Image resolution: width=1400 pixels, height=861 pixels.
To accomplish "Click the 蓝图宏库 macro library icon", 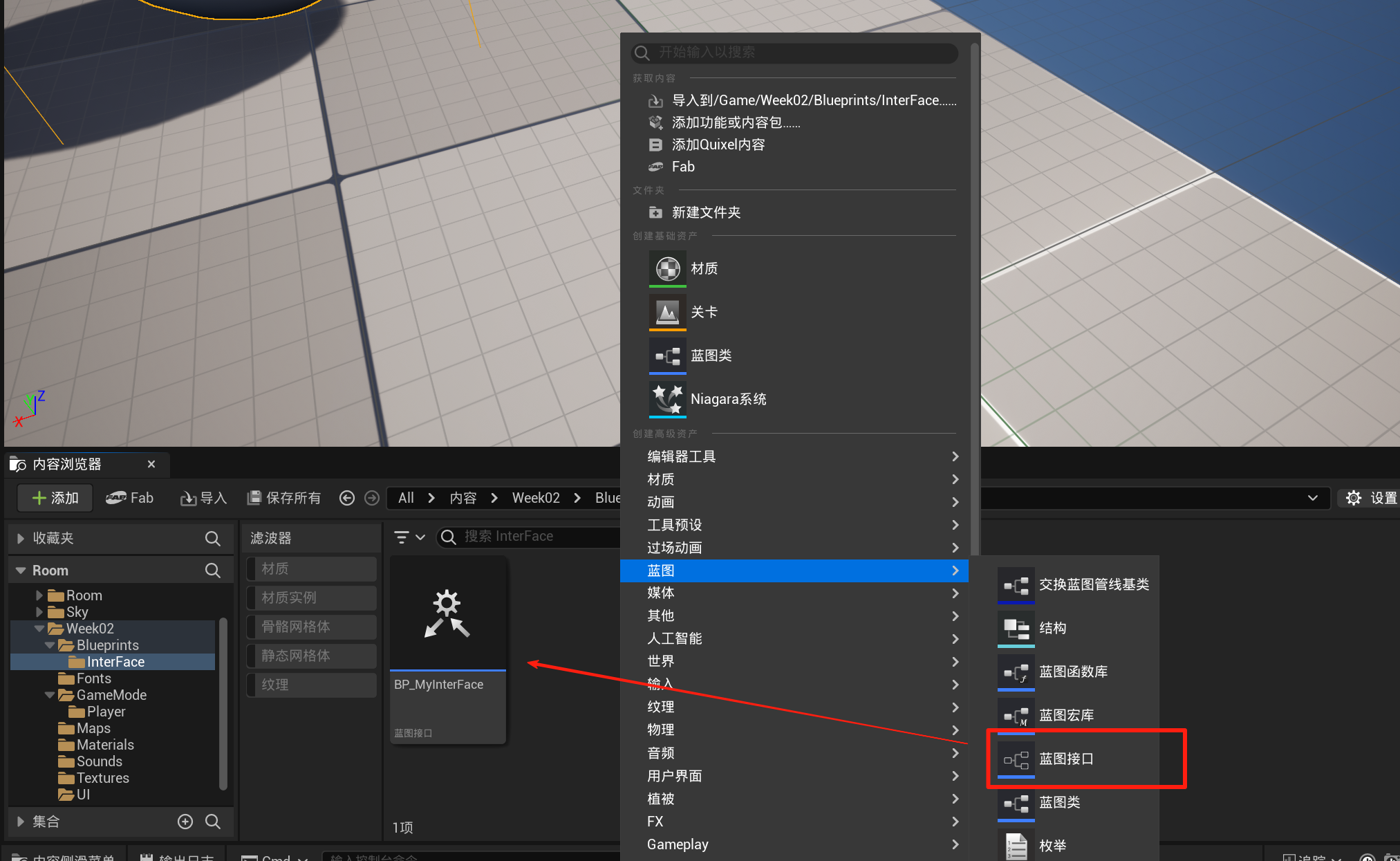I will click(x=1016, y=716).
